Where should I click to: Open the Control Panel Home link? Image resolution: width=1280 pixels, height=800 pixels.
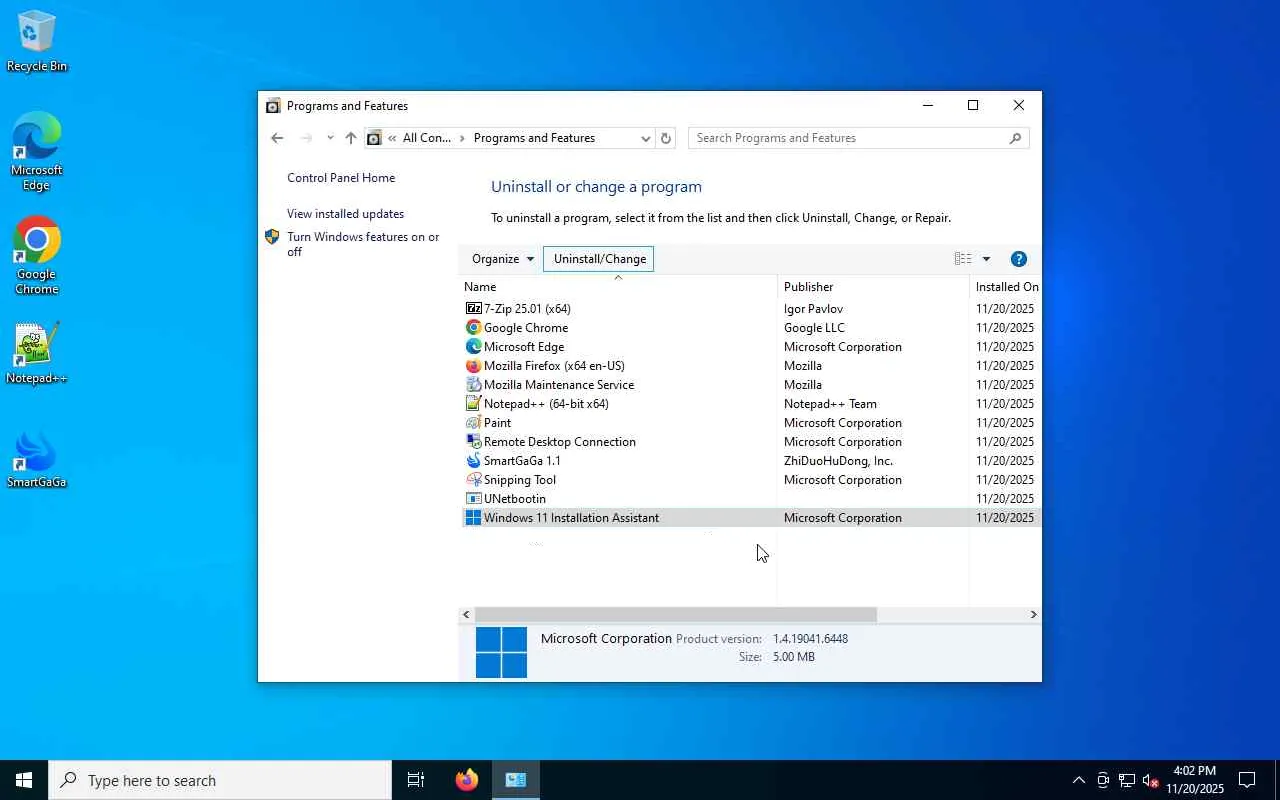pos(341,178)
